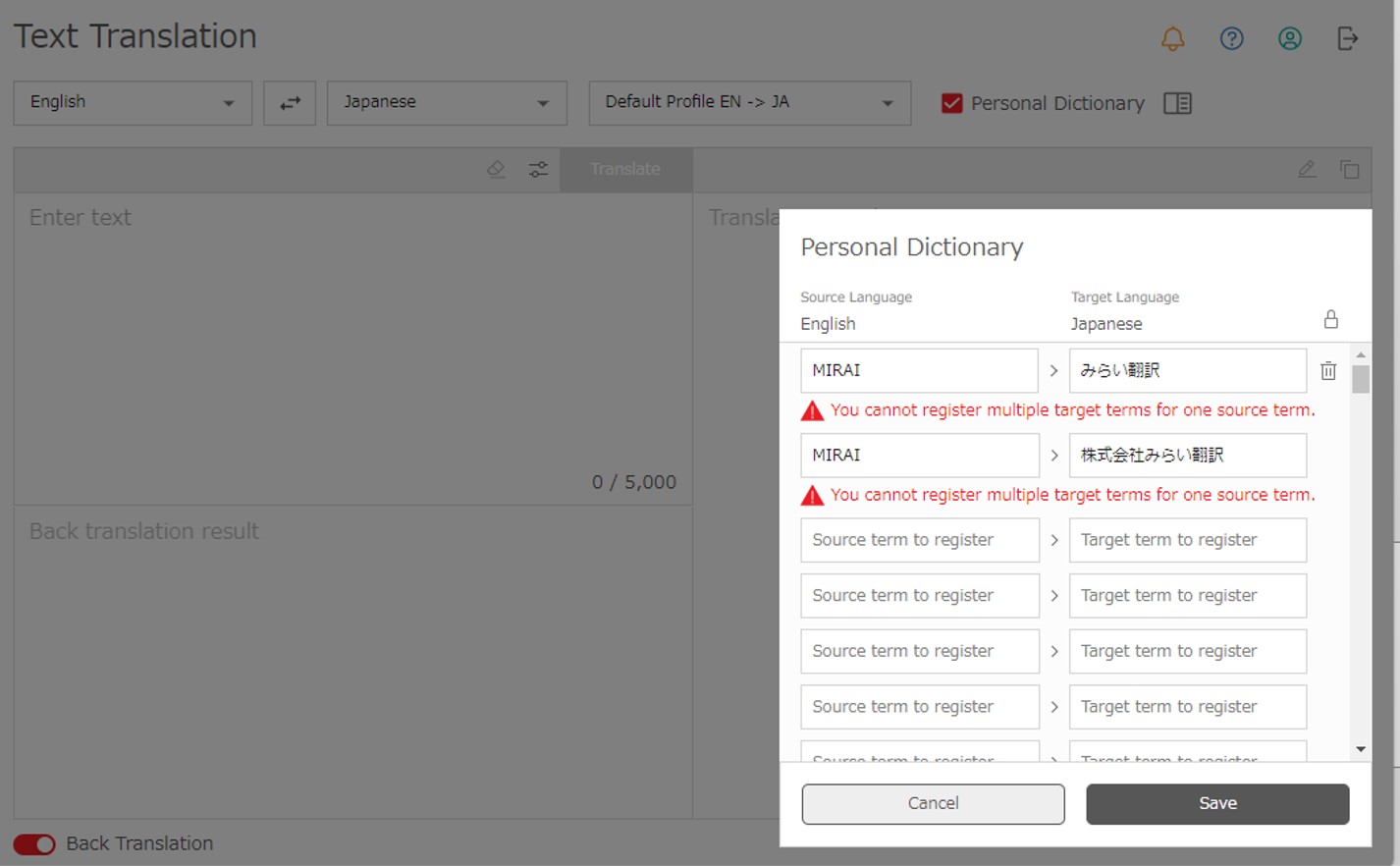This screenshot has width=1400, height=866.
Task: Open the user account icon
Action: pyautogui.click(x=1290, y=38)
